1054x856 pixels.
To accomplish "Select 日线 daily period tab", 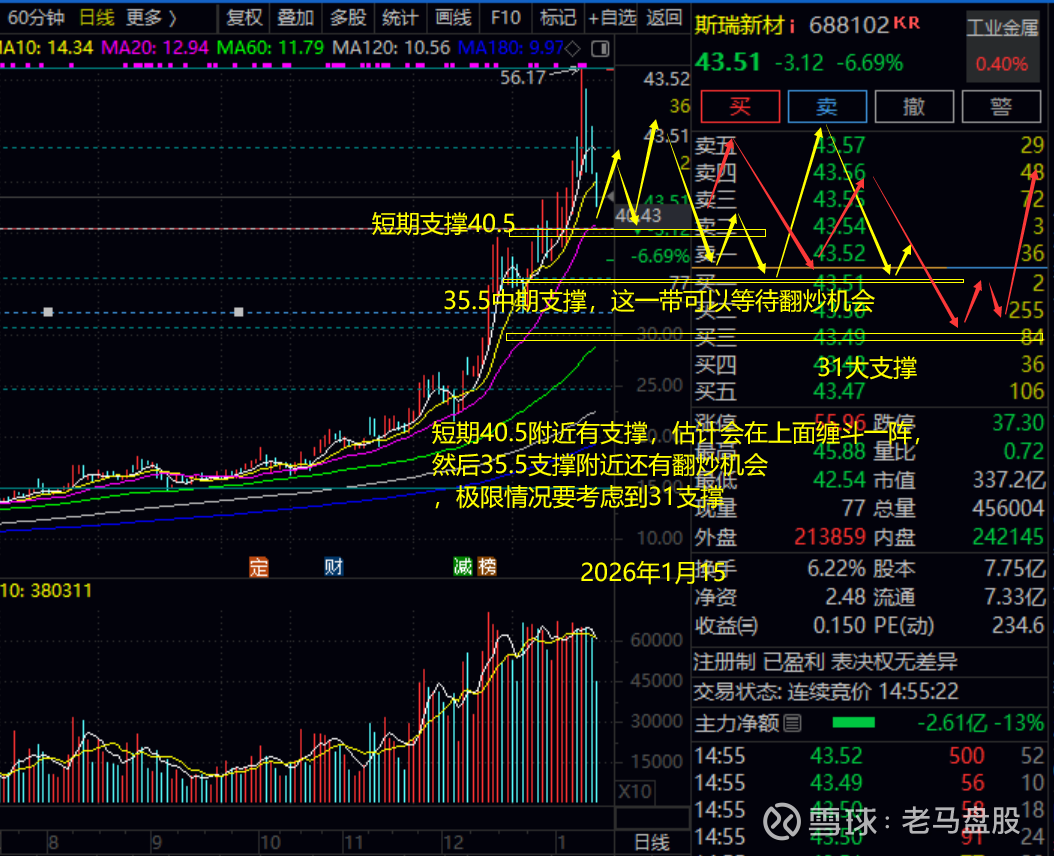I will click(97, 17).
